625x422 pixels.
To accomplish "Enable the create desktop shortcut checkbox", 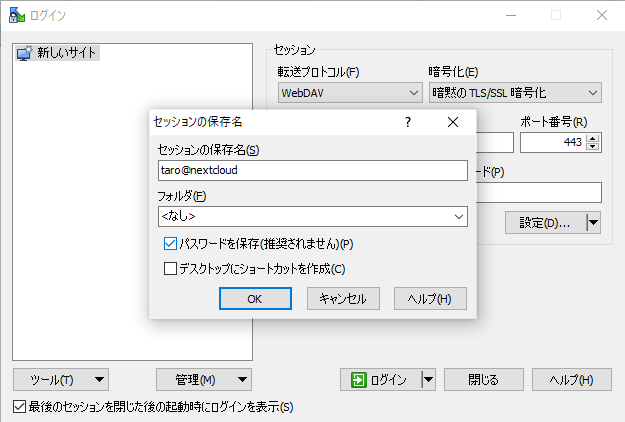I will click(170, 268).
